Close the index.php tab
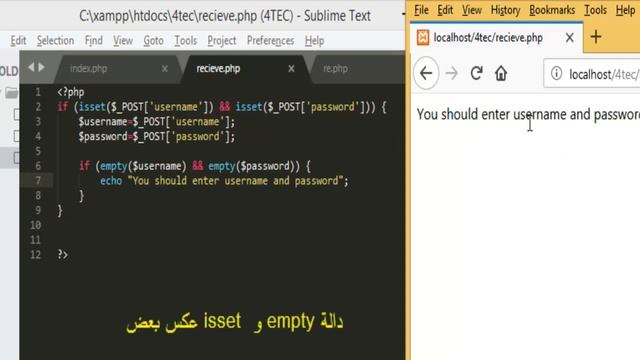This screenshot has width=640, height=360. point(164,69)
